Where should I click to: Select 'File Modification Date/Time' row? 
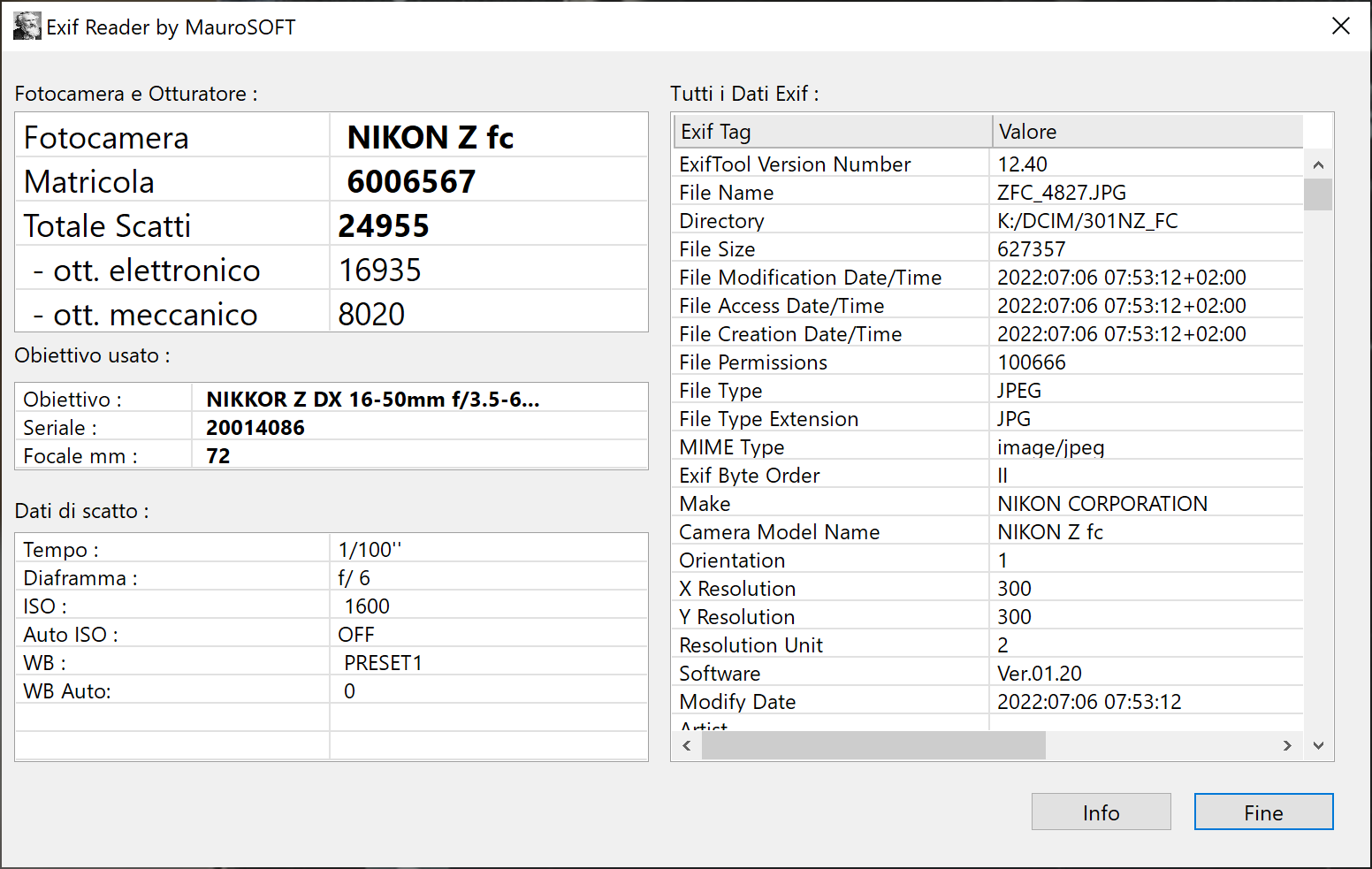[x=988, y=278]
